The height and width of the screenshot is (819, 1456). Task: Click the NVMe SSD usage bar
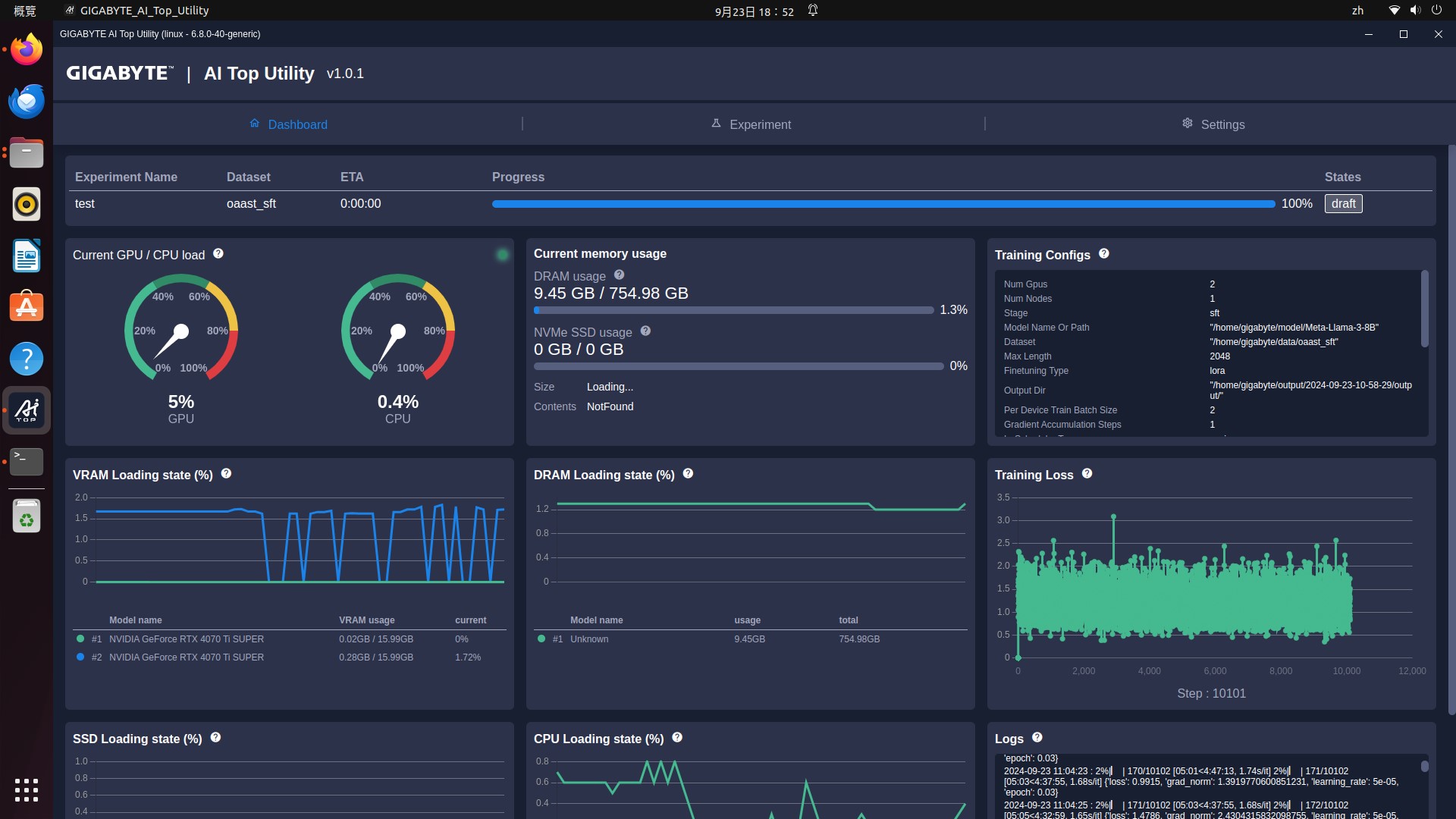pos(739,366)
